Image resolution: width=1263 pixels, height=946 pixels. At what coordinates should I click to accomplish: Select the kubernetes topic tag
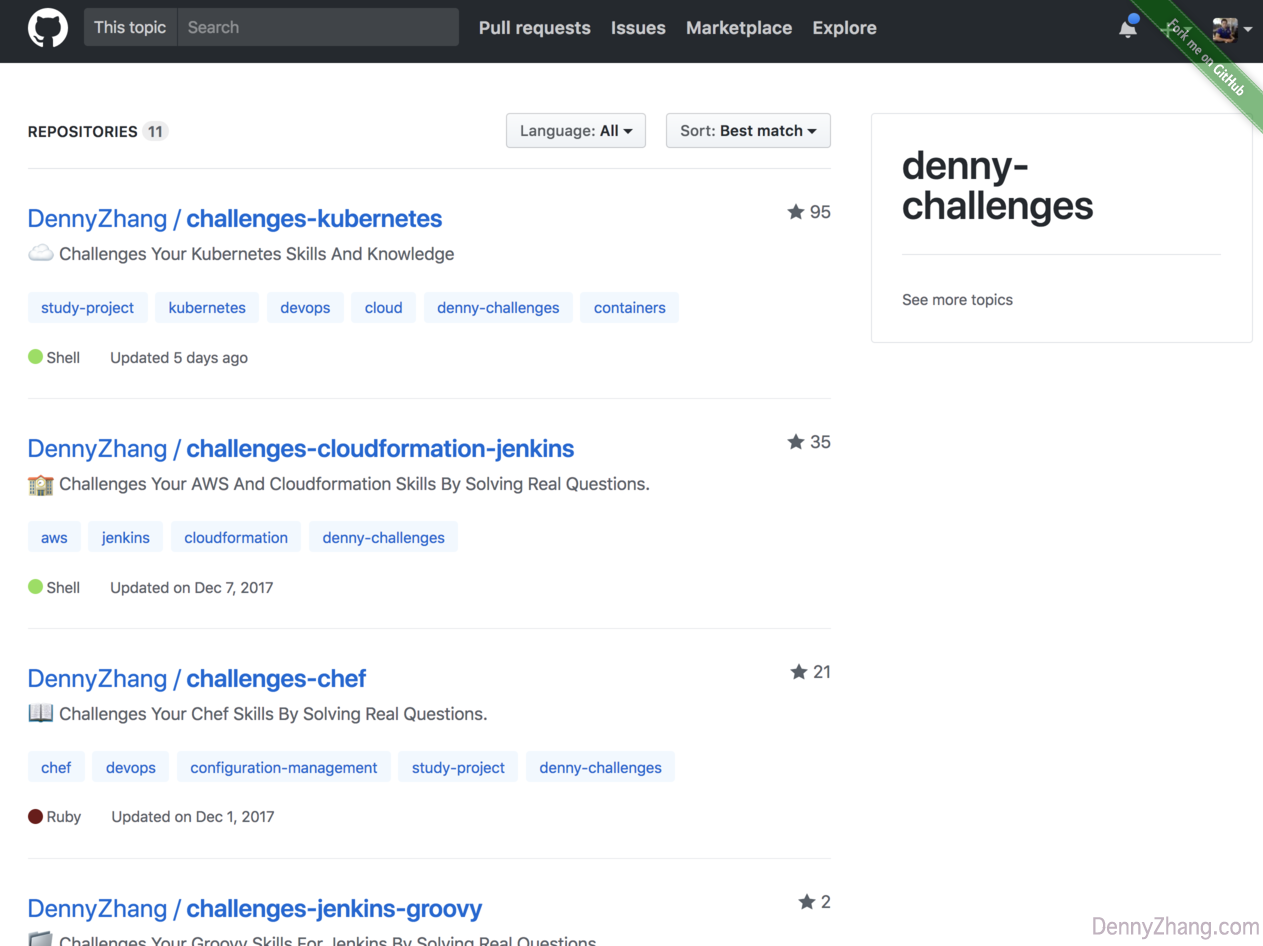pyautogui.click(x=207, y=308)
